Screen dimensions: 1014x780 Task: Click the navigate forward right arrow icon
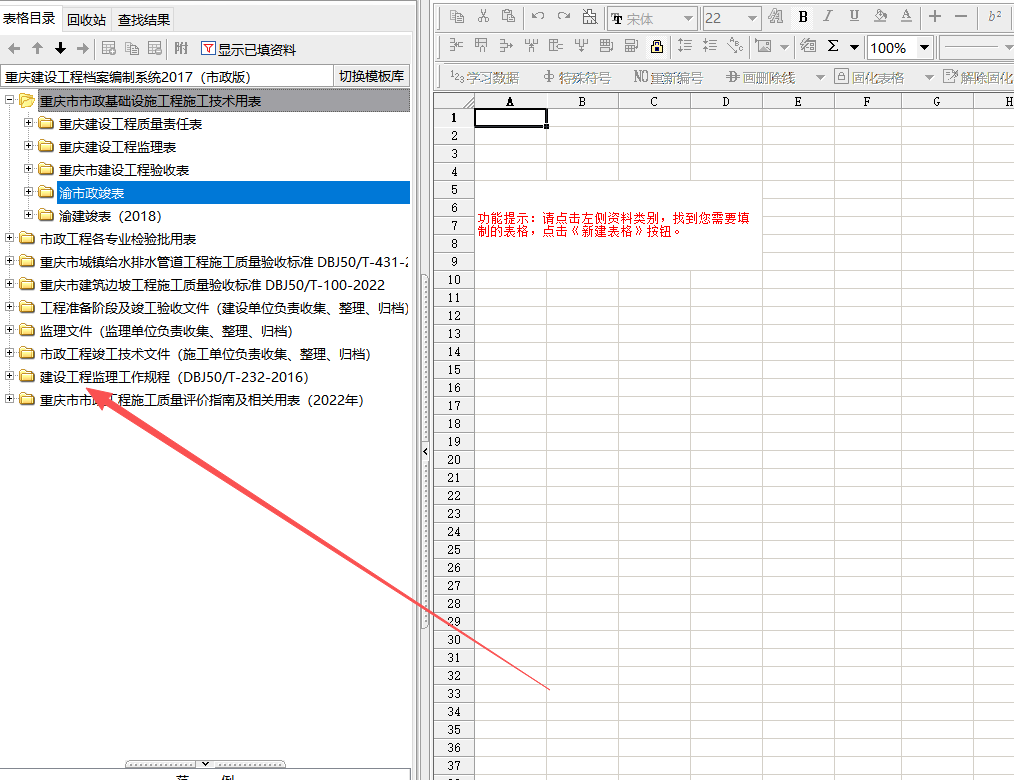(x=83, y=49)
